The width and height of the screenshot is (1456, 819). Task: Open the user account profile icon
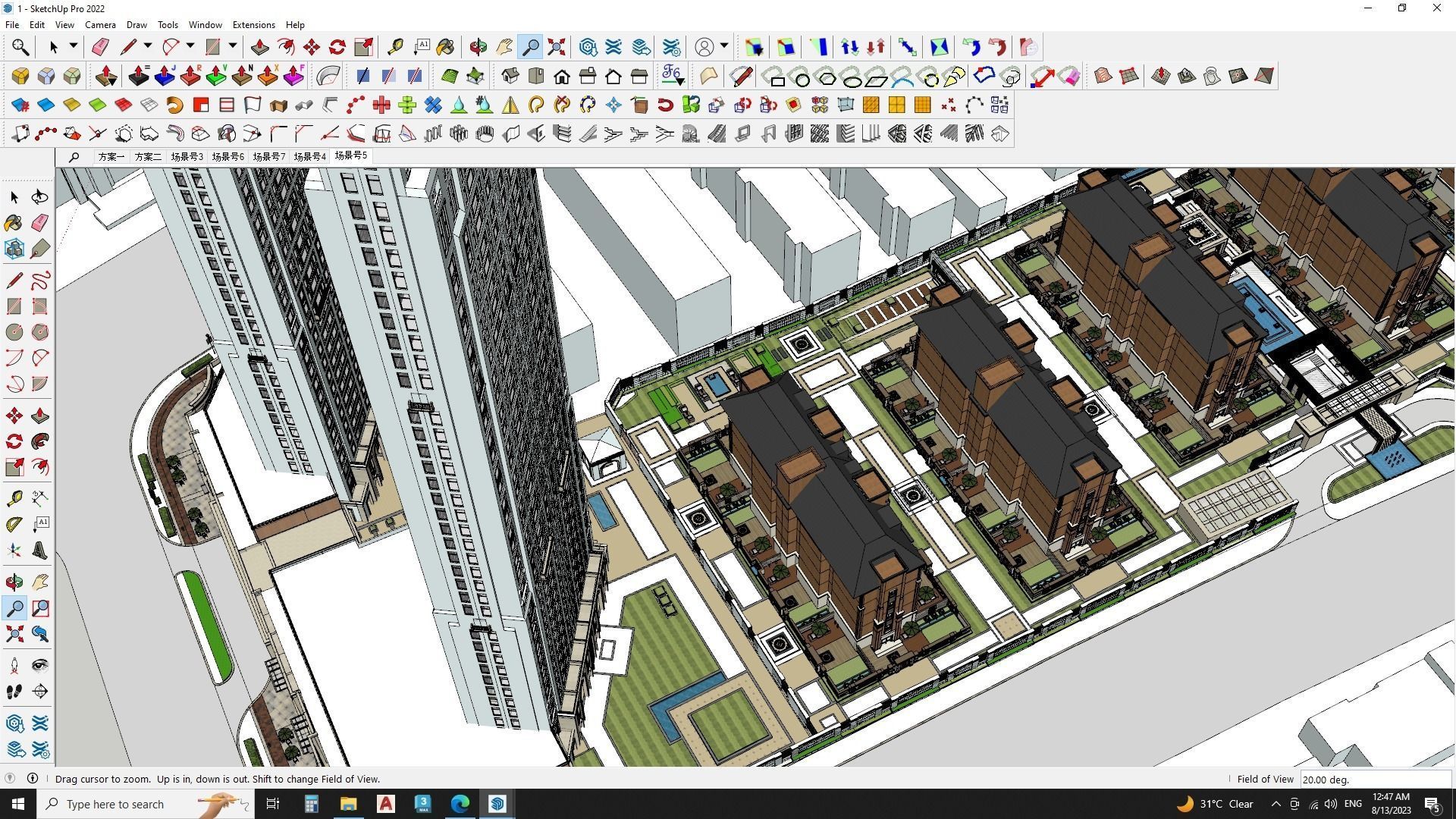pos(704,47)
